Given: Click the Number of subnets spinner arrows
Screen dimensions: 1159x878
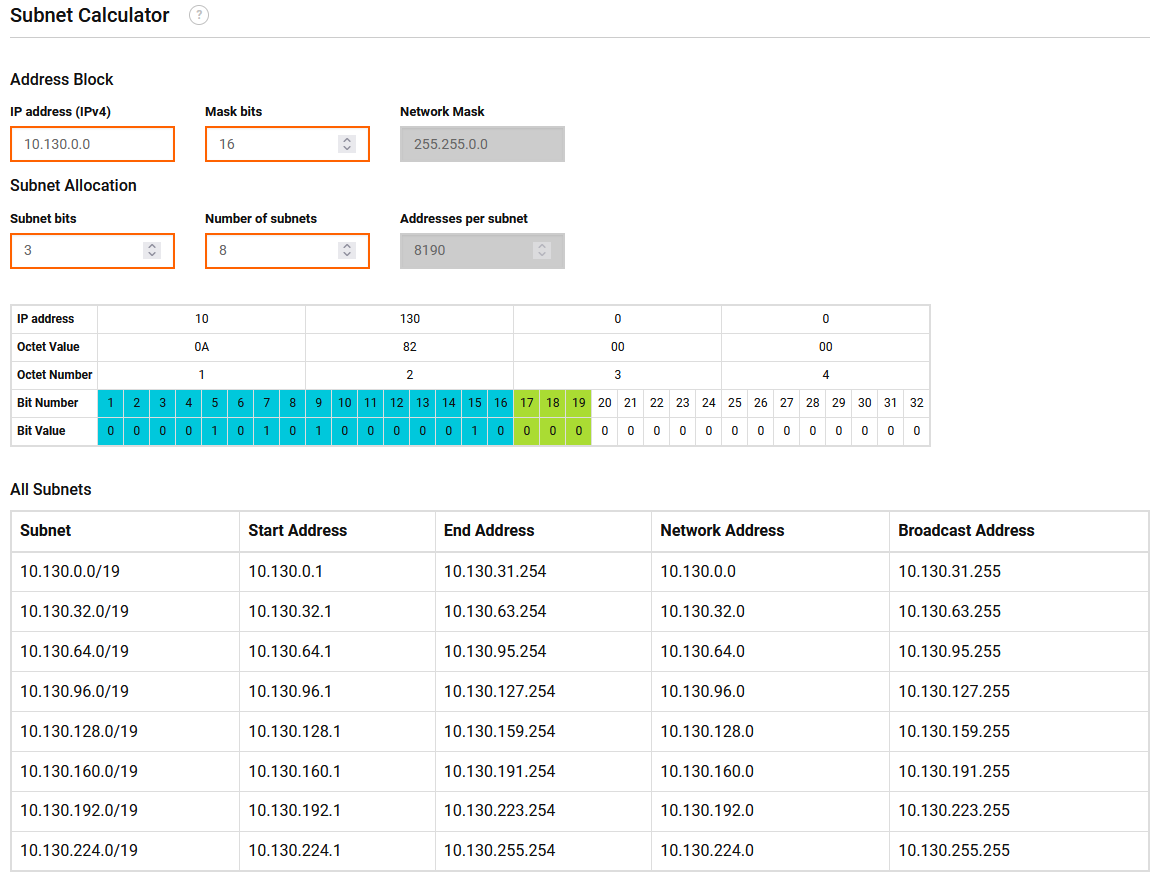Looking at the screenshot, I should [x=347, y=250].
